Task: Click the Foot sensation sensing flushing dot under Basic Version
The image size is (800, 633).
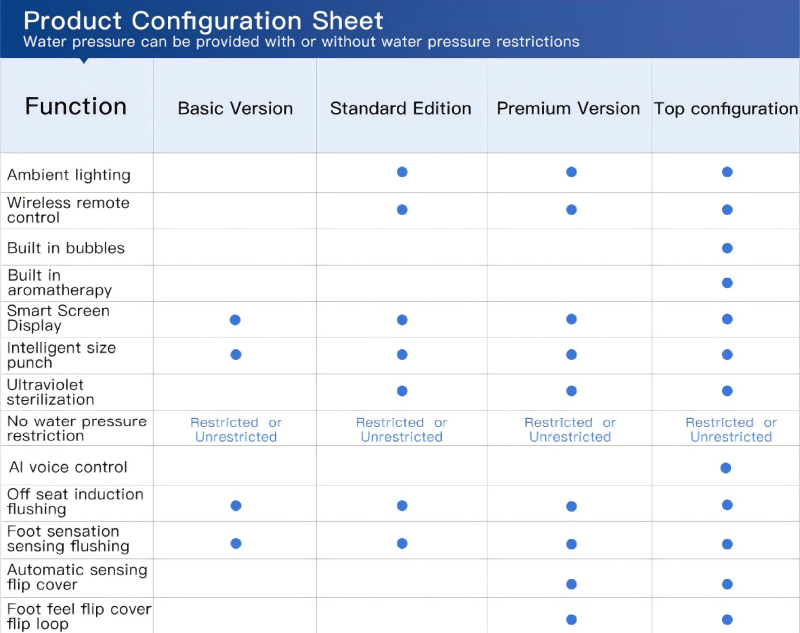Action: 235,544
